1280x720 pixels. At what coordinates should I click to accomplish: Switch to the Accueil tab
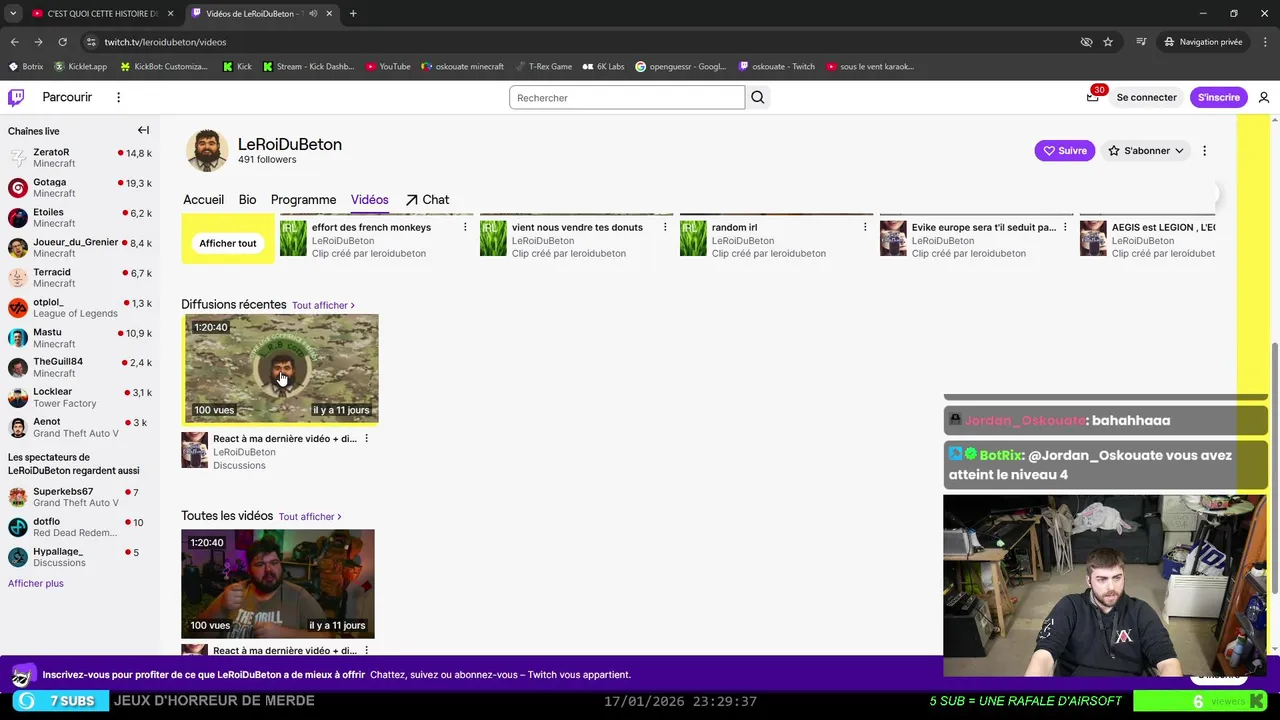203,200
